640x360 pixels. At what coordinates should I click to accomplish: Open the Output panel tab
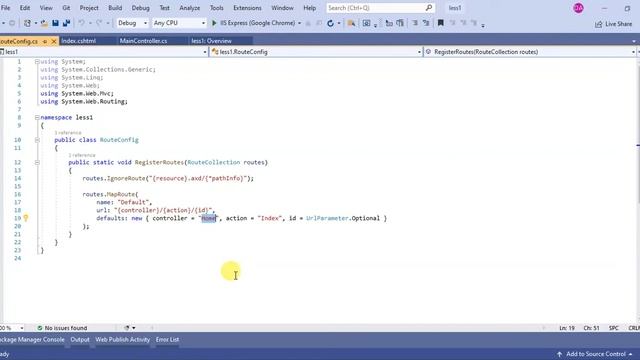point(80,340)
